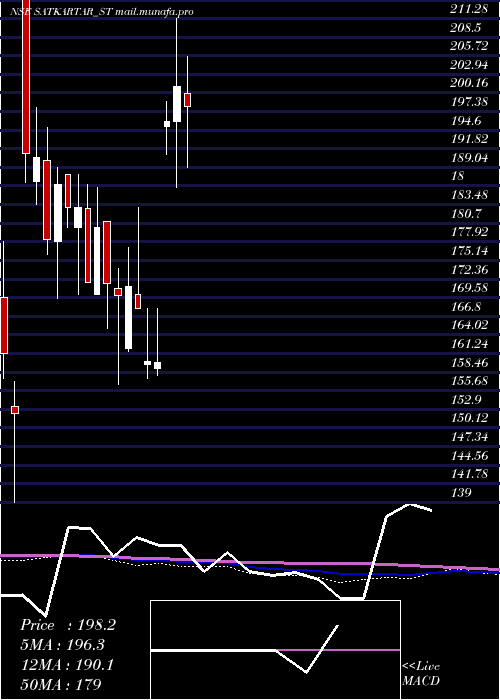Viewport: 500px width, 700px height.
Task: Click the 191.82 price axis label
Action: coord(469,139)
